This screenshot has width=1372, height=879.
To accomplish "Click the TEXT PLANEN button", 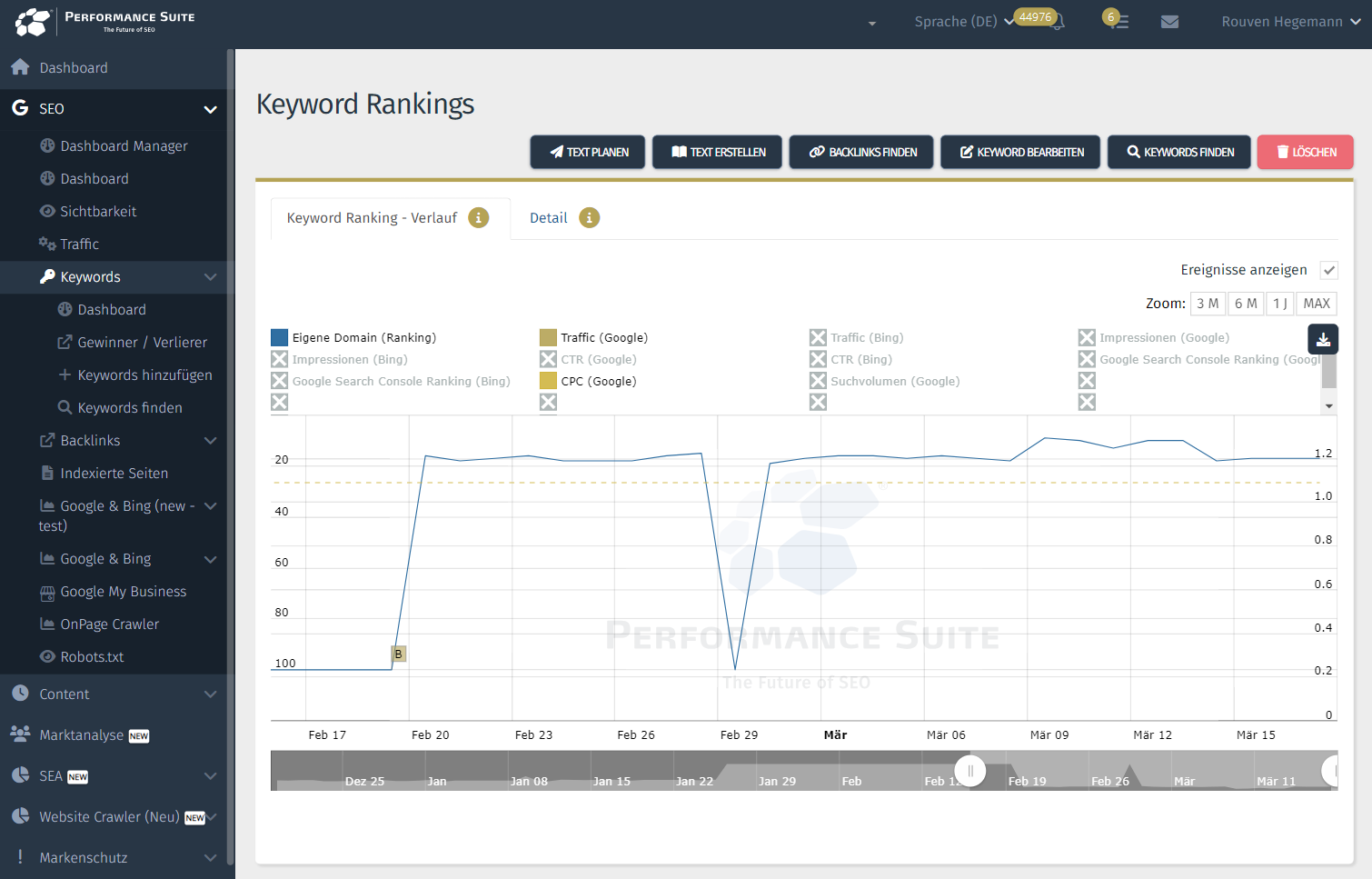I will tap(588, 152).
